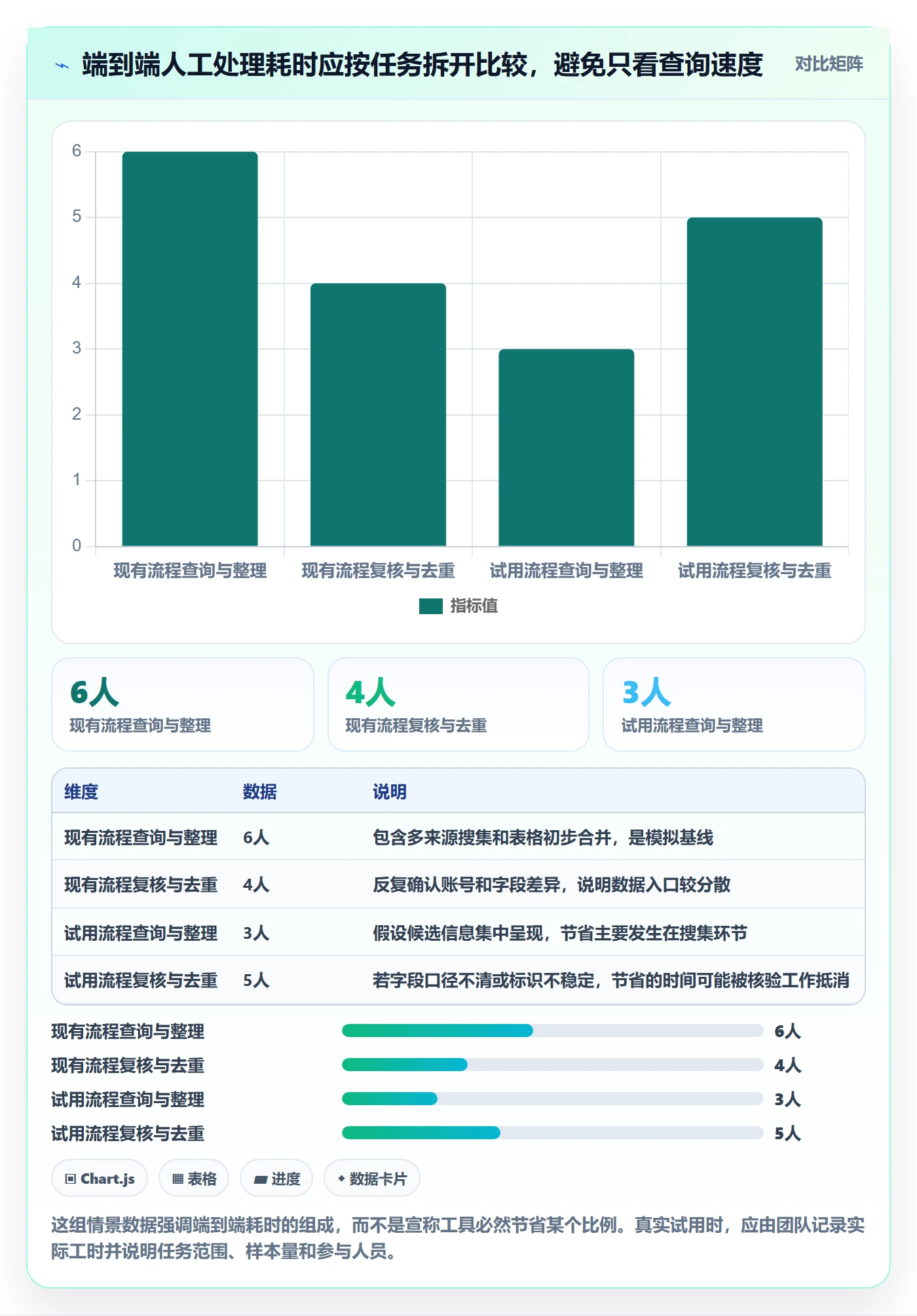Click the 现有流程查询与整理 cell in the table
Viewport: 917px width, 1316px height.
(x=141, y=837)
